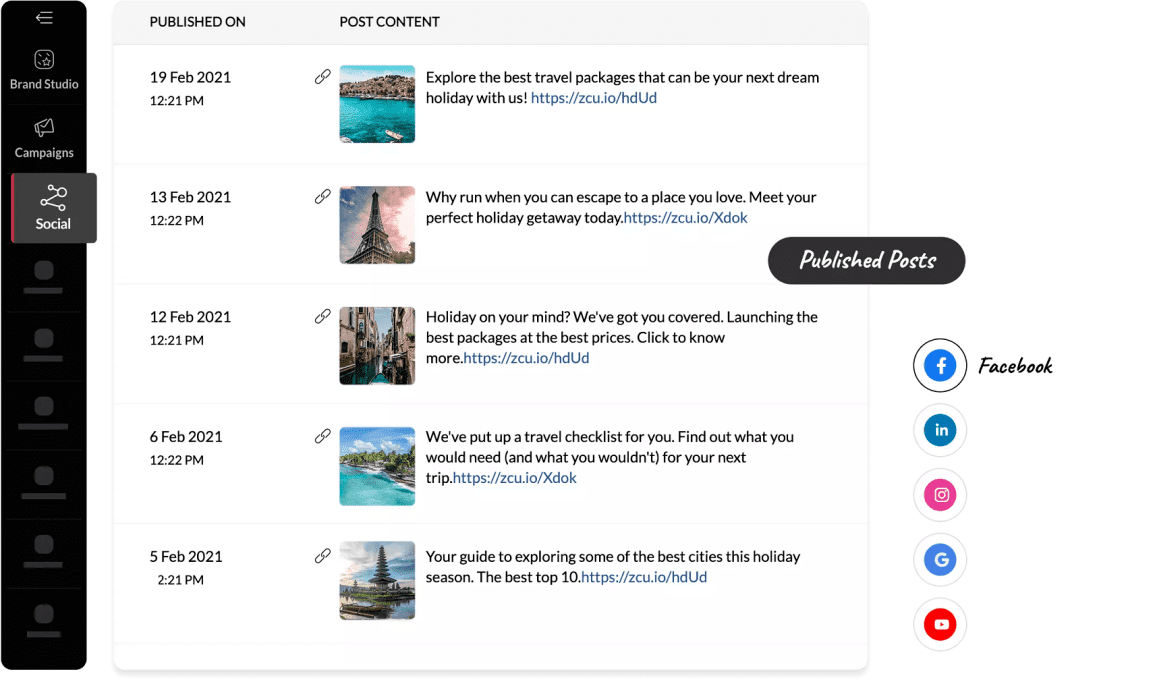Switch to the LinkedIn channel icon
Viewport: 1155px width, 680px height.
coord(940,430)
